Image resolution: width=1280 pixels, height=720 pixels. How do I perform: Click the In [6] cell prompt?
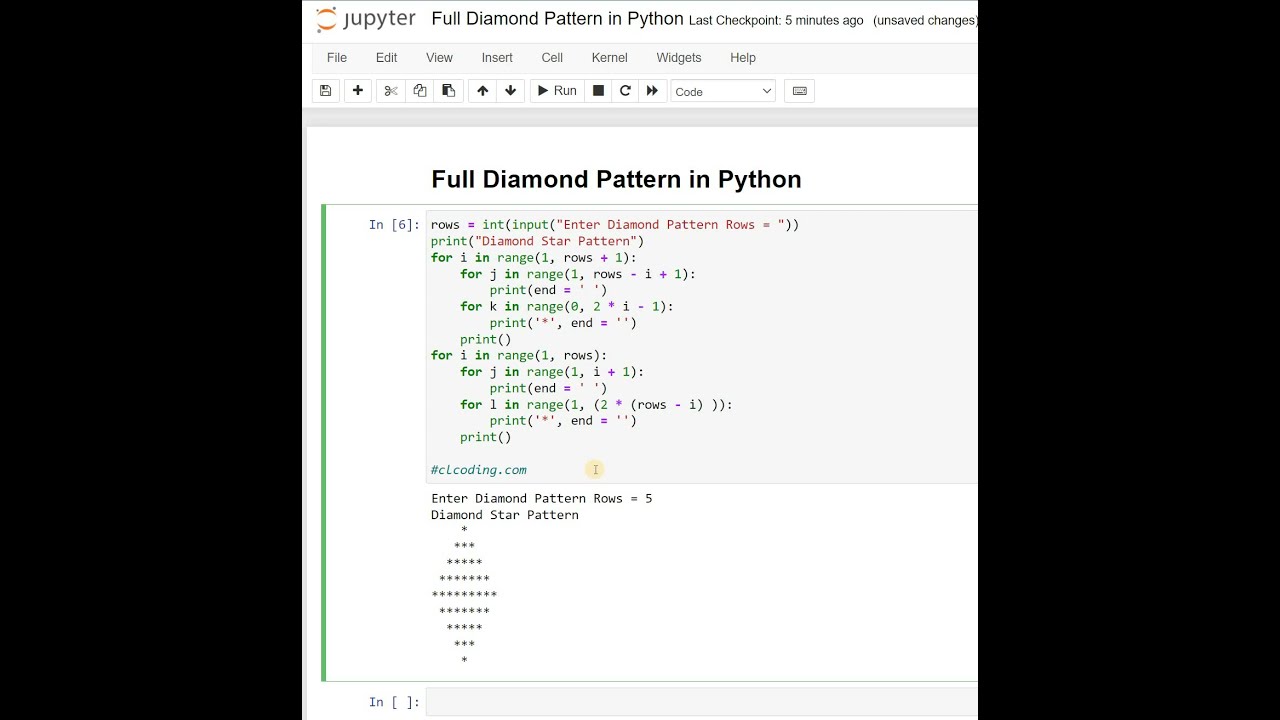pyautogui.click(x=394, y=225)
